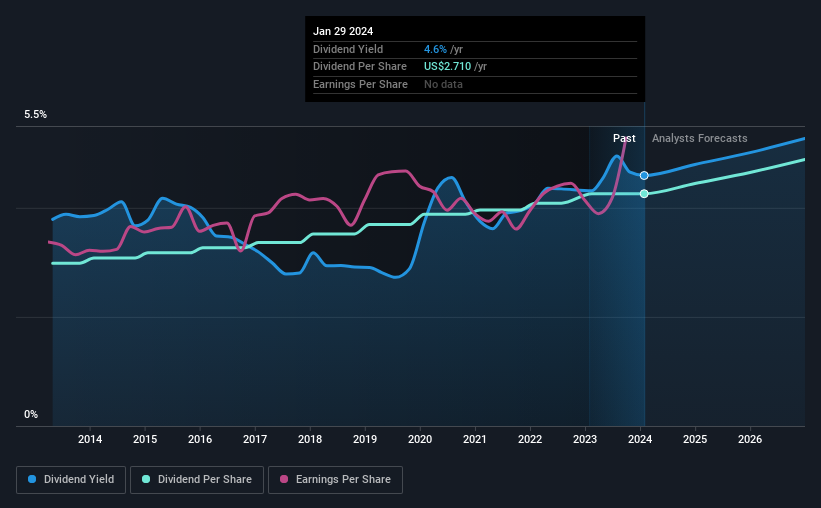The image size is (821, 508).
Task: Select the 2017 x-axis year label
Action: pos(255,439)
